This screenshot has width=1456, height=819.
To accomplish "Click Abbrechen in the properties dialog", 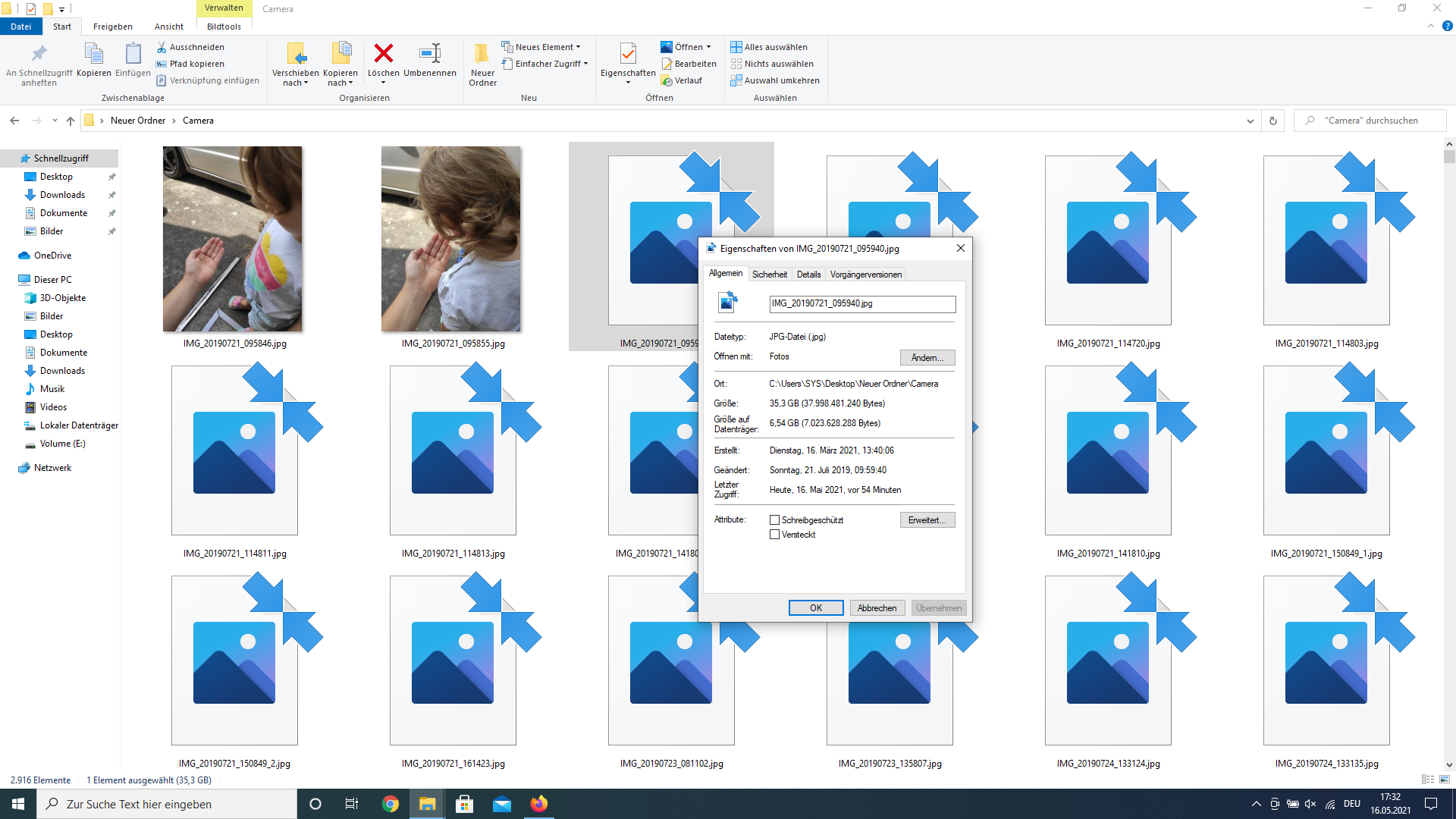I will 877,608.
